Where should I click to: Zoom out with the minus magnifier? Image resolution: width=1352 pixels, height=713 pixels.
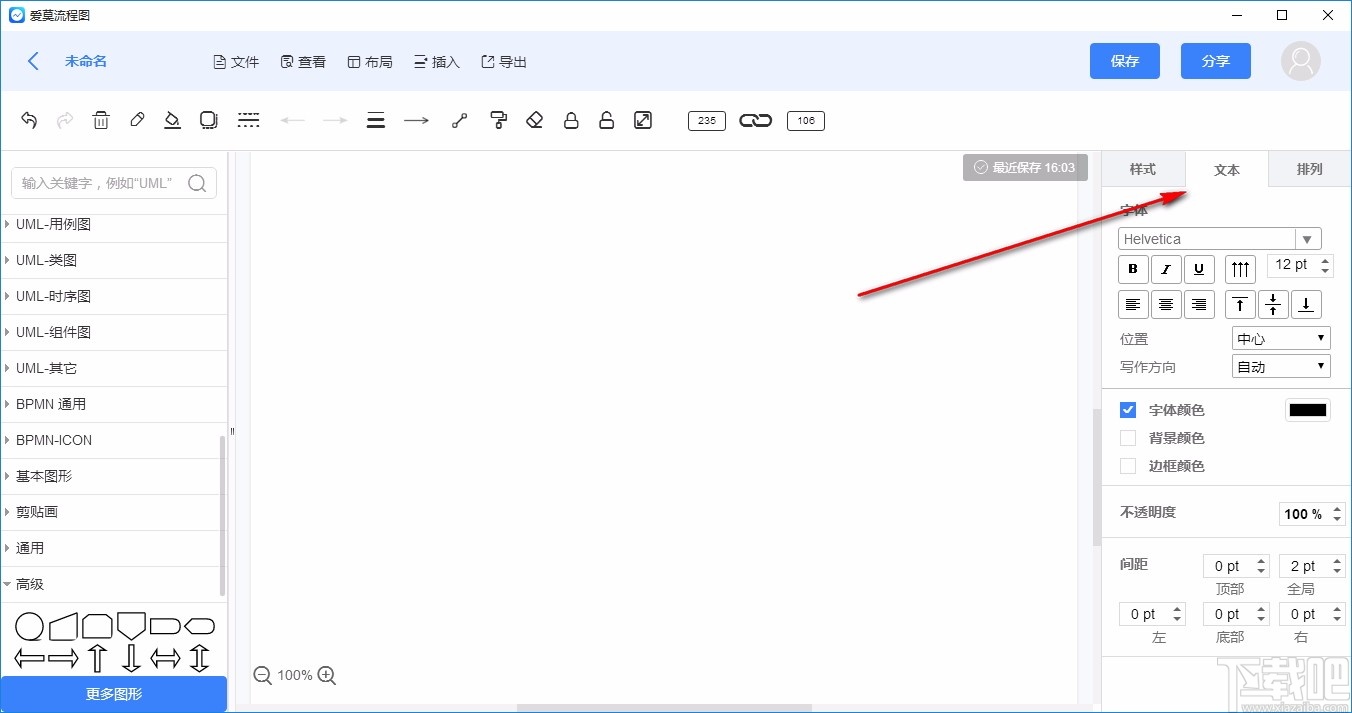tap(263, 676)
